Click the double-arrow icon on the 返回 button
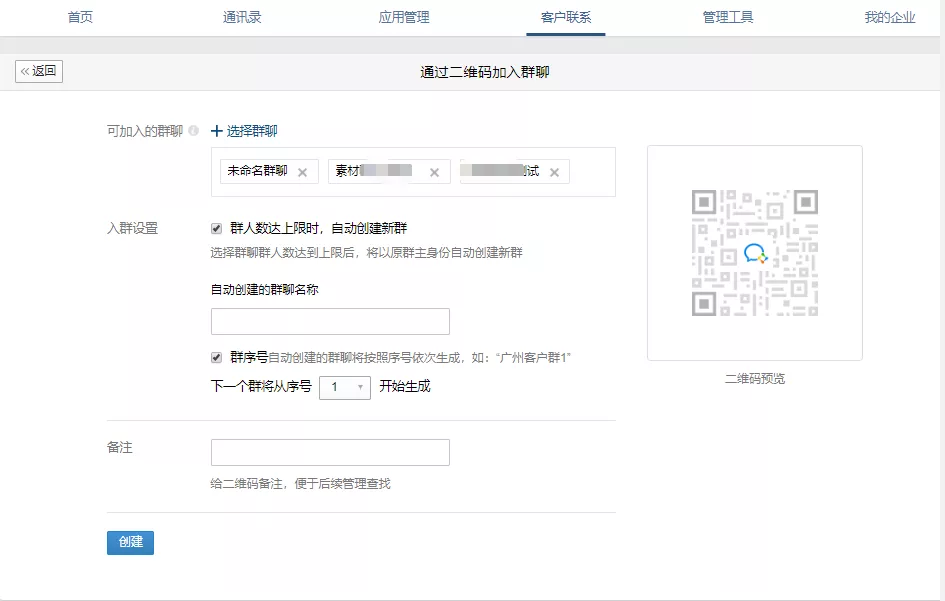945x601 pixels. (24, 71)
